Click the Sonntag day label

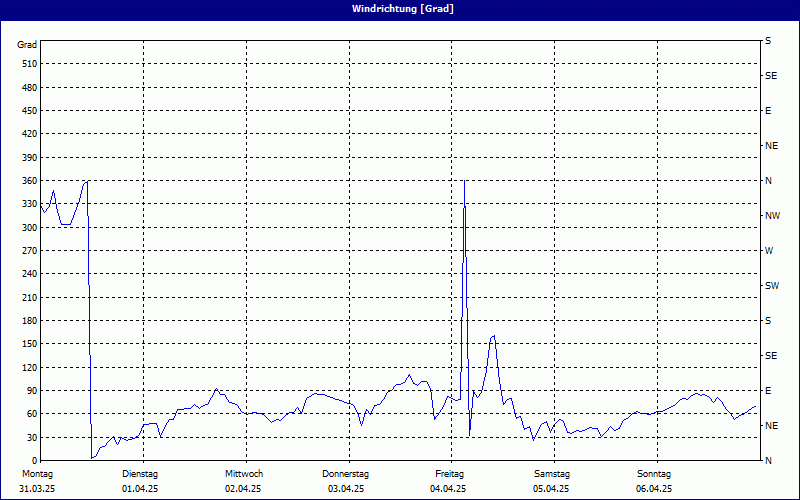[x=654, y=474]
